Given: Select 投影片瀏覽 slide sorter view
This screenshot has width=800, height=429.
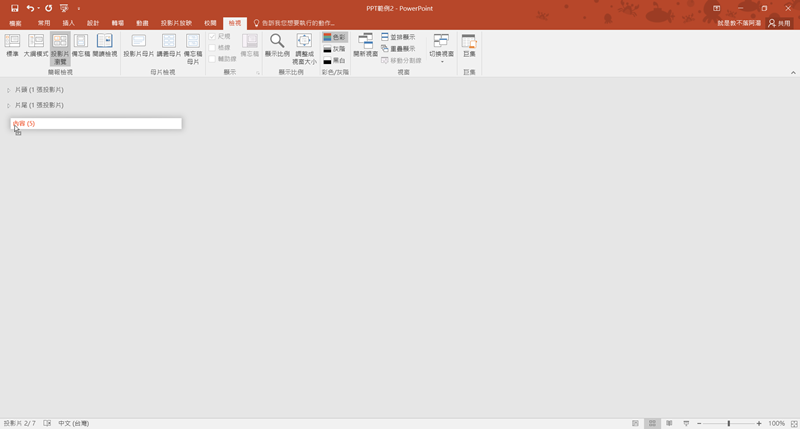Looking at the screenshot, I should click(x=60, y=49).
